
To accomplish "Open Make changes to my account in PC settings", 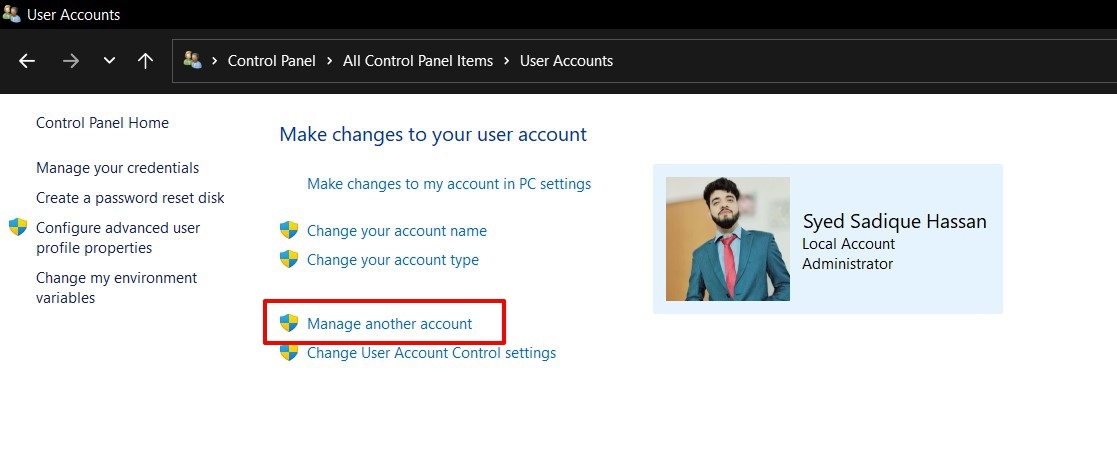I will point(449,184).
